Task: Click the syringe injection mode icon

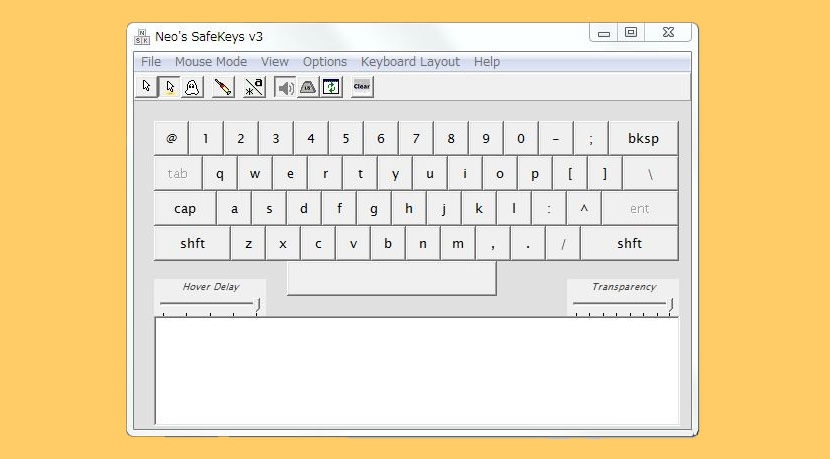Action: [x=223, y=87]
